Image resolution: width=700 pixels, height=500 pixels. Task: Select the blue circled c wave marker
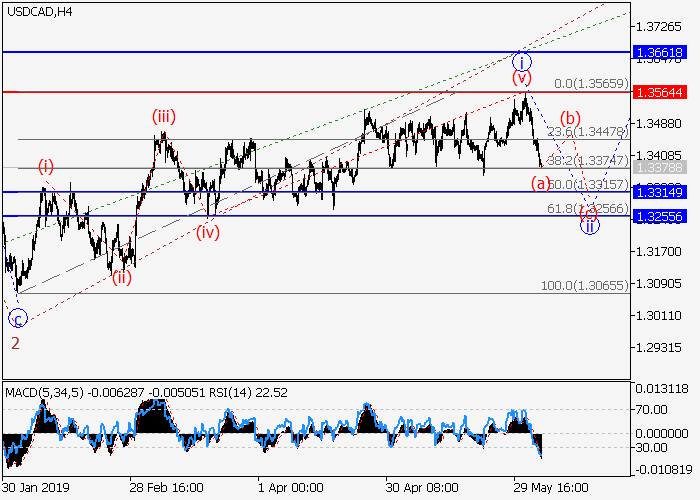[17, 319]
